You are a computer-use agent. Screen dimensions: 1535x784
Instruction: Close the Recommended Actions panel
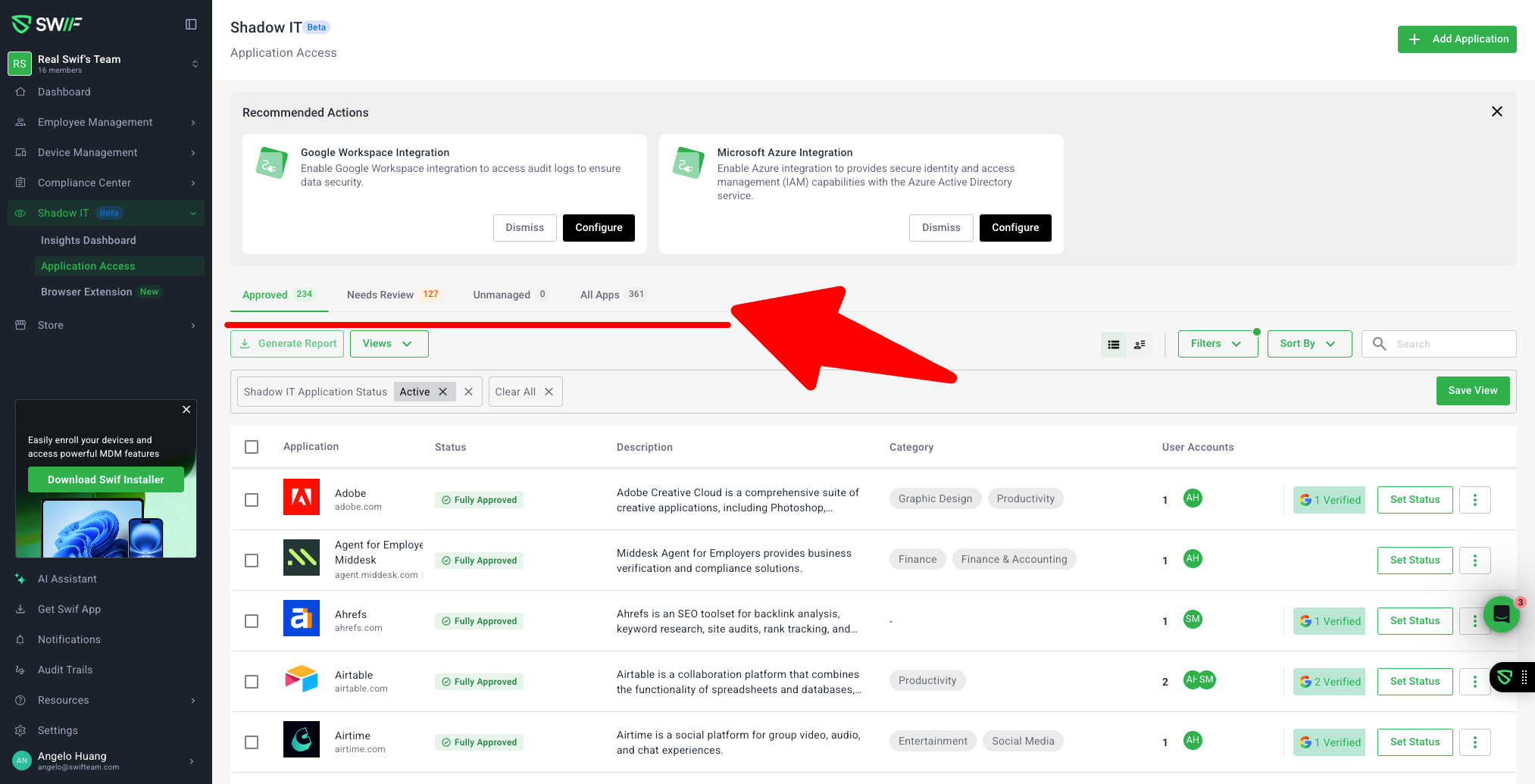1496,112
